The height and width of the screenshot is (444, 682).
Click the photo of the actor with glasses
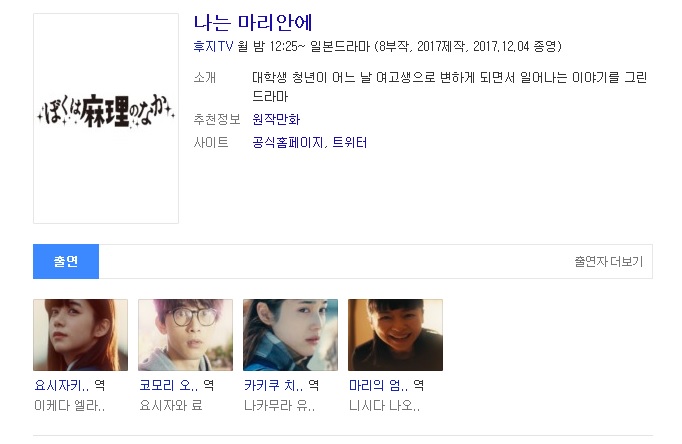[185, 335]
